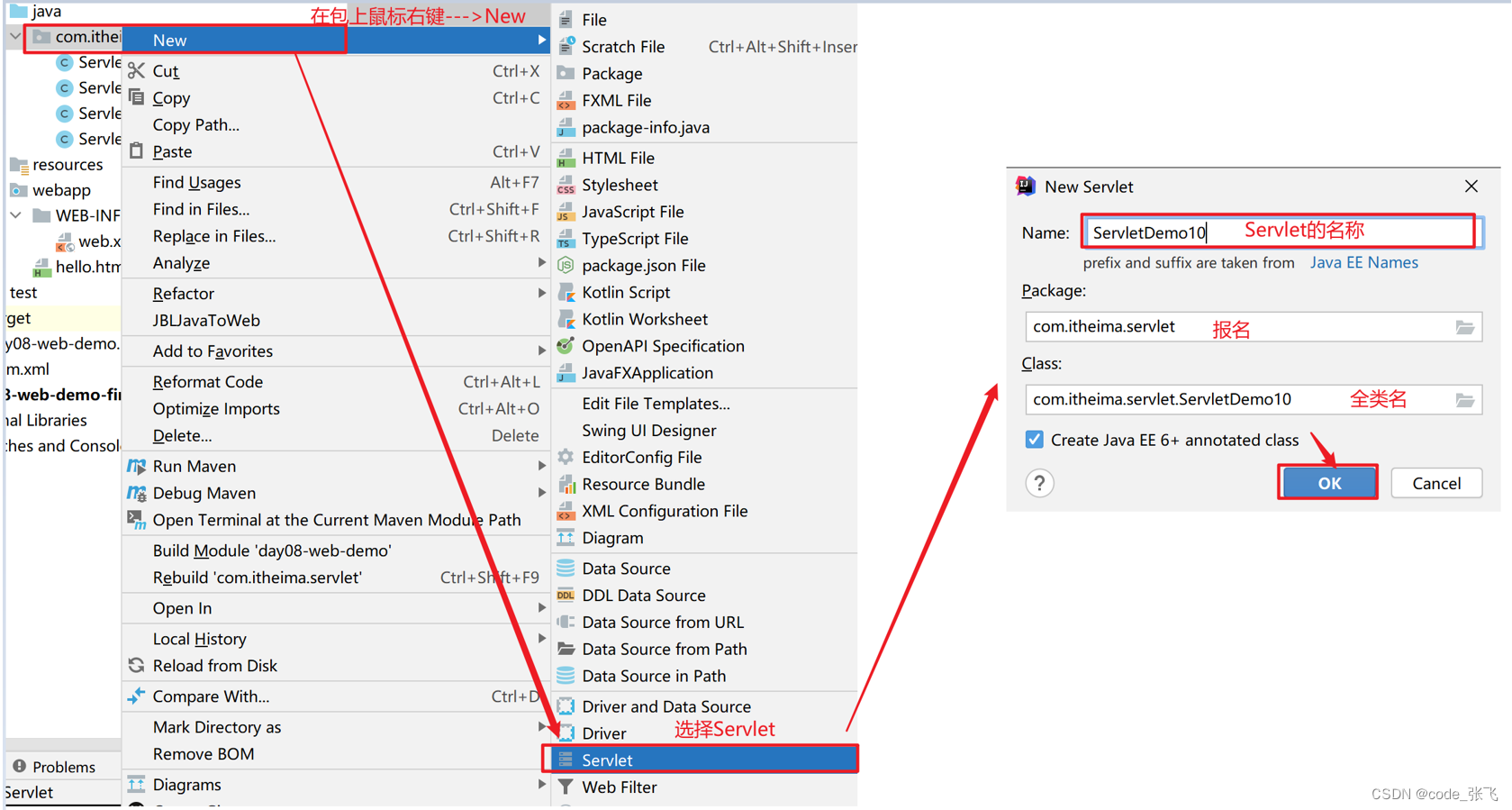Click the Data Source database icon
The height and width of the screenshot is (810, 1512).
click(566, 569)
